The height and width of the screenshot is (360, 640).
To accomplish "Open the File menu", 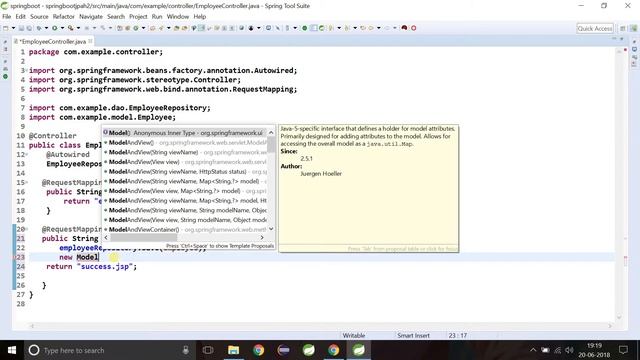I will click(x=7, y=17).
